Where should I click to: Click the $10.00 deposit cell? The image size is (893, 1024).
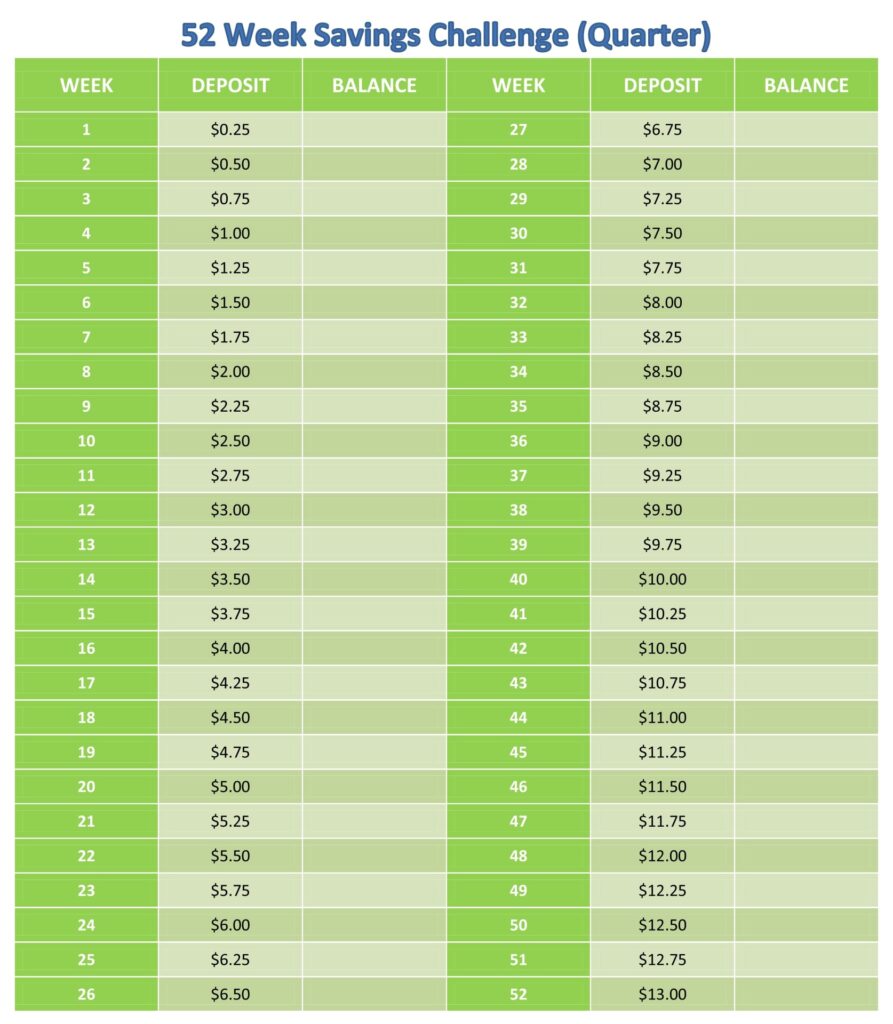[x=662, y=579]
